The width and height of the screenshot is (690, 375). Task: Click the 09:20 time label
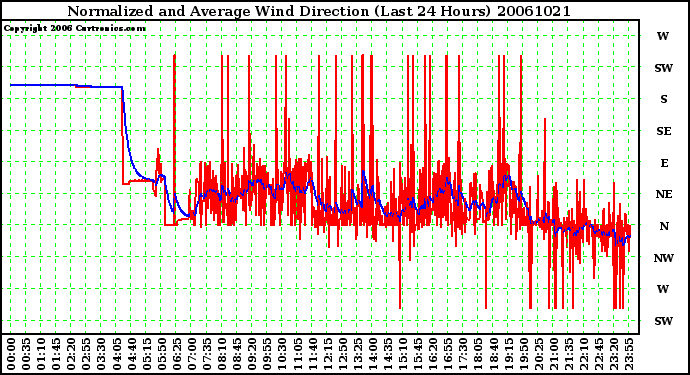click(252, 354)
